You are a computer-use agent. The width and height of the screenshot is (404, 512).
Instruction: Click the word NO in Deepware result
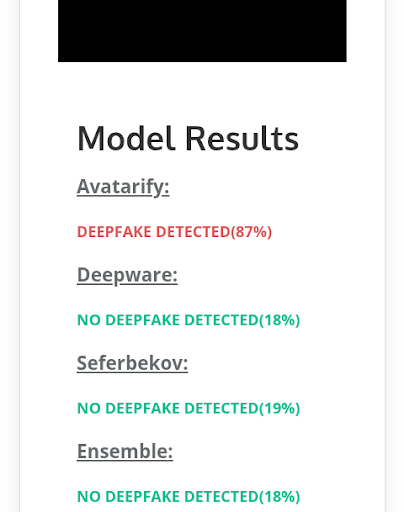tap(89, 320)
